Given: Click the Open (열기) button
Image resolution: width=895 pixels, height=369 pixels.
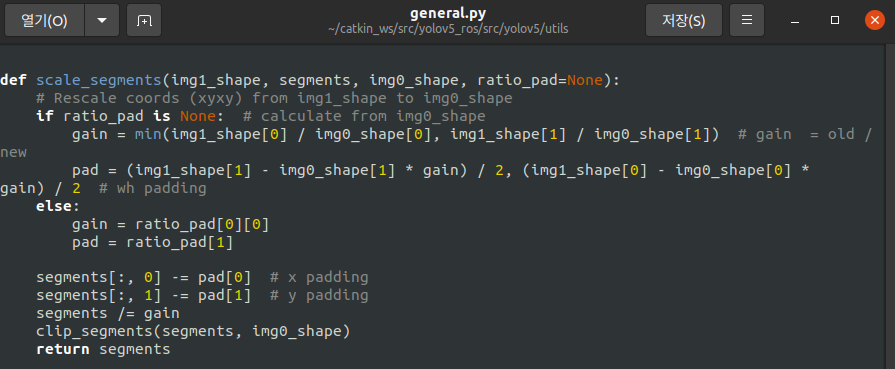Looking at the screenshot, I should pyautogui.click(x=45, y=21).
